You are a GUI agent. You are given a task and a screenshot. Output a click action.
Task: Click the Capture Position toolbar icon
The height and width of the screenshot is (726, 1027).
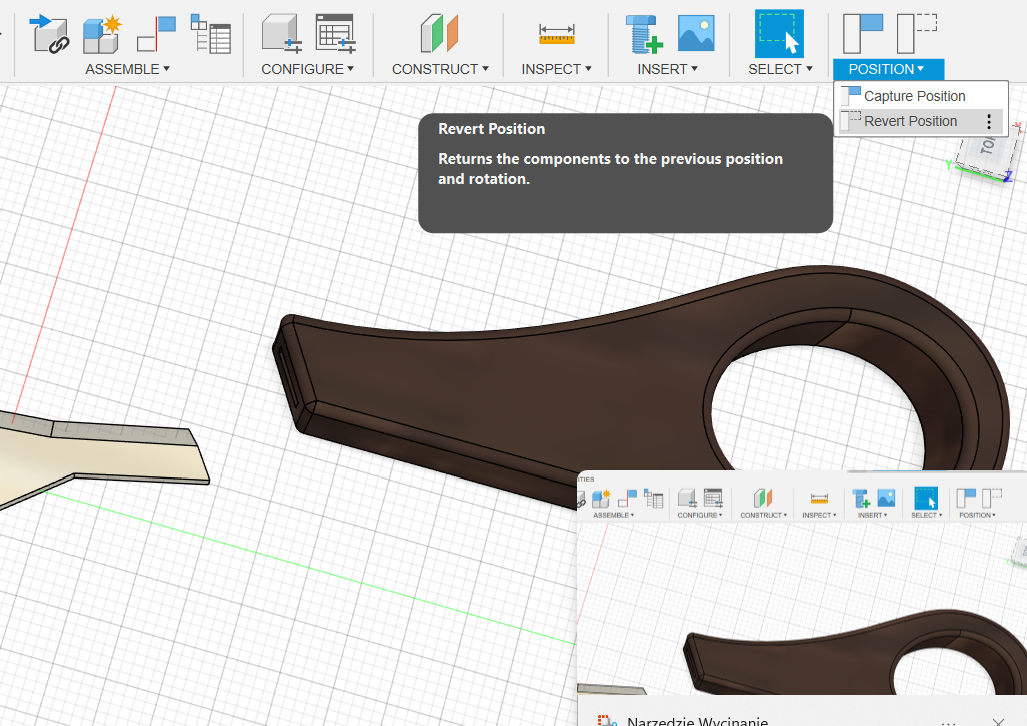pyautogui.click(x=862, y=33)
